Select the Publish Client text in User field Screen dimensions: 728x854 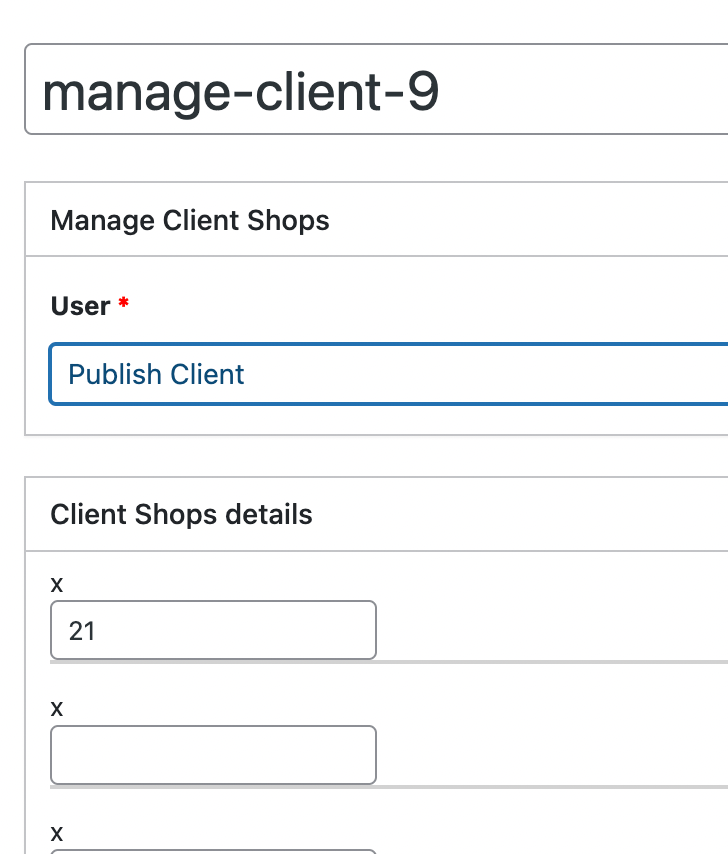click(x=156, y=375)
